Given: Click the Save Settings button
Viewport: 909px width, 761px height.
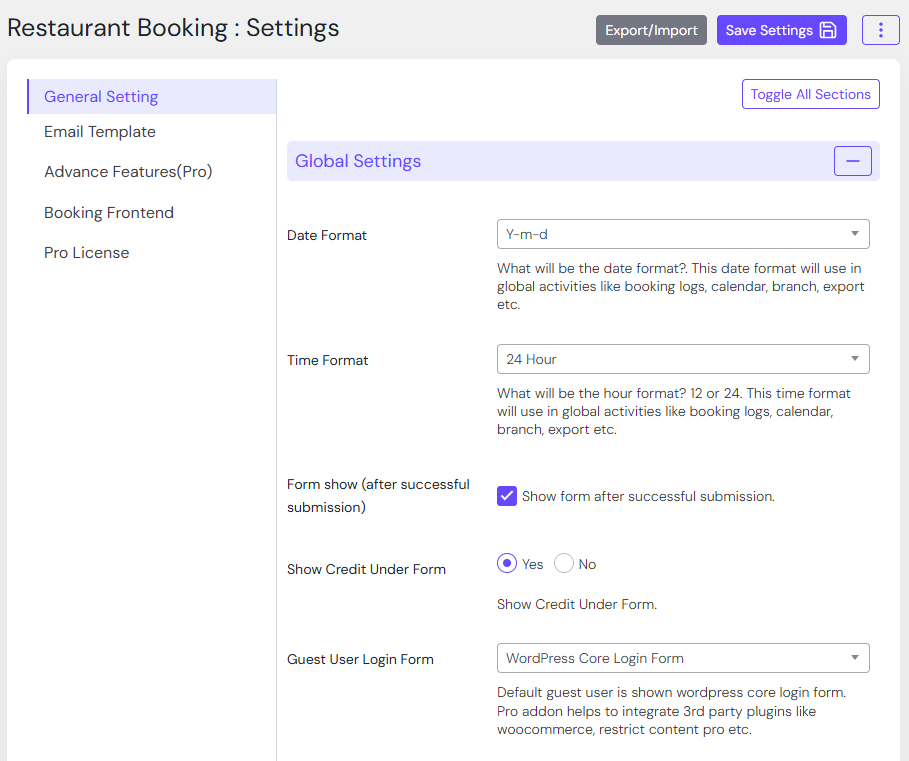Looking at the screenshot, I should click(781, 30).
